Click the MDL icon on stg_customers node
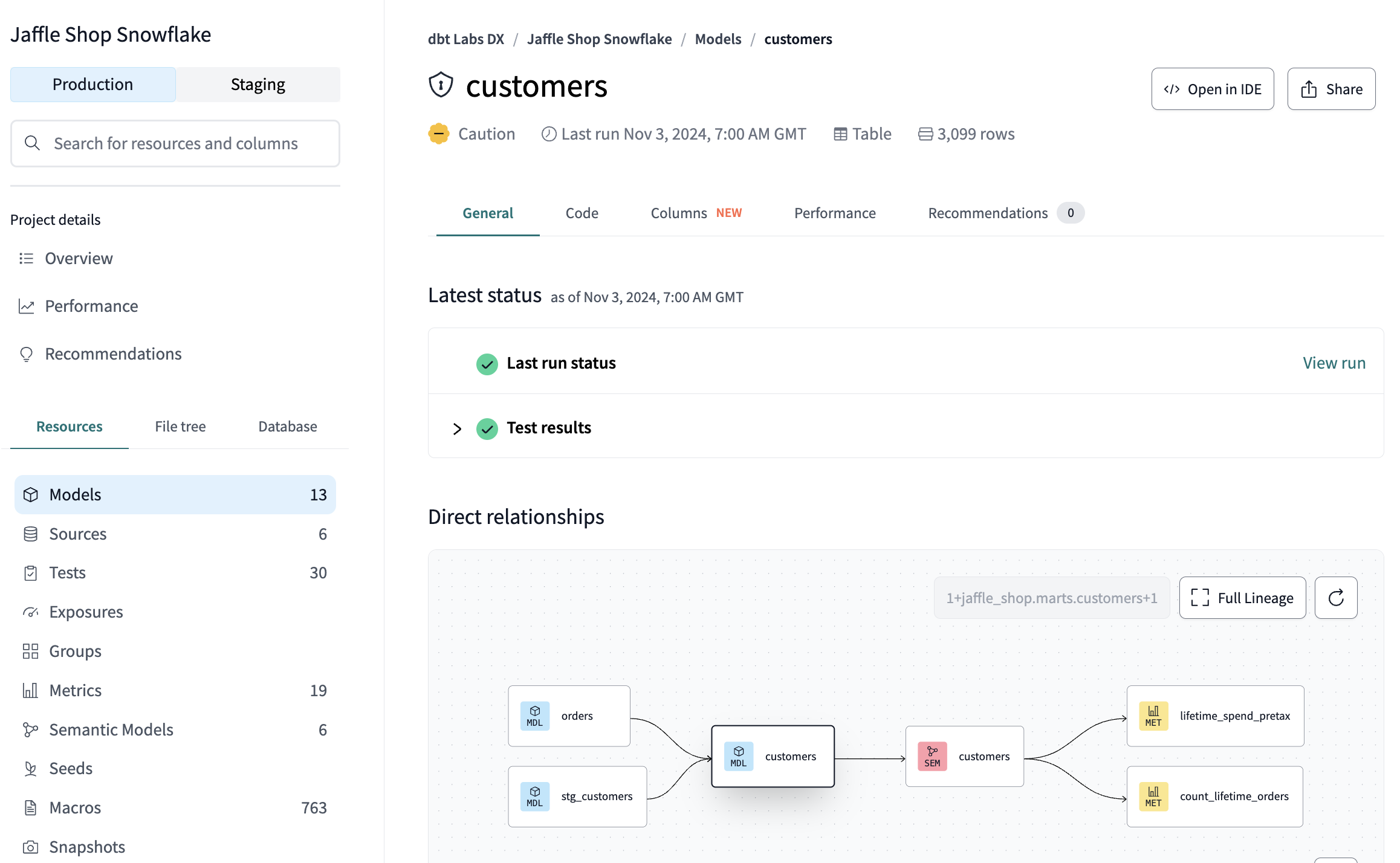Viewport: 1400px width, 863px height. tap(533, 797)
